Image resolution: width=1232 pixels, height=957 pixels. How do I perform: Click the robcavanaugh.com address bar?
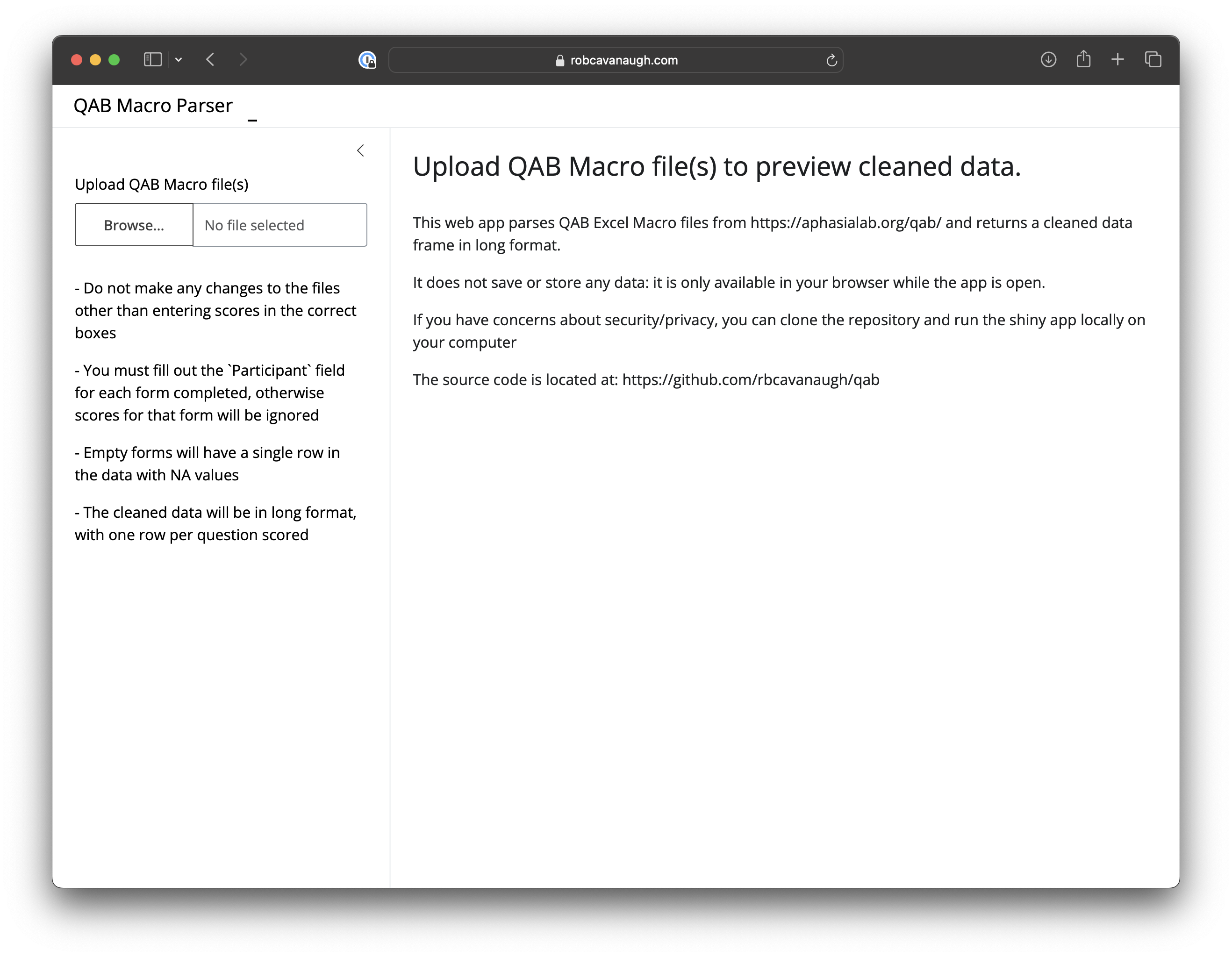(623, 60)
